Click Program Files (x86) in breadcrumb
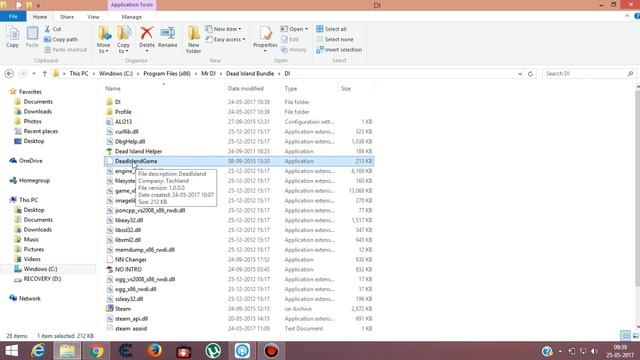 point(167,74)
